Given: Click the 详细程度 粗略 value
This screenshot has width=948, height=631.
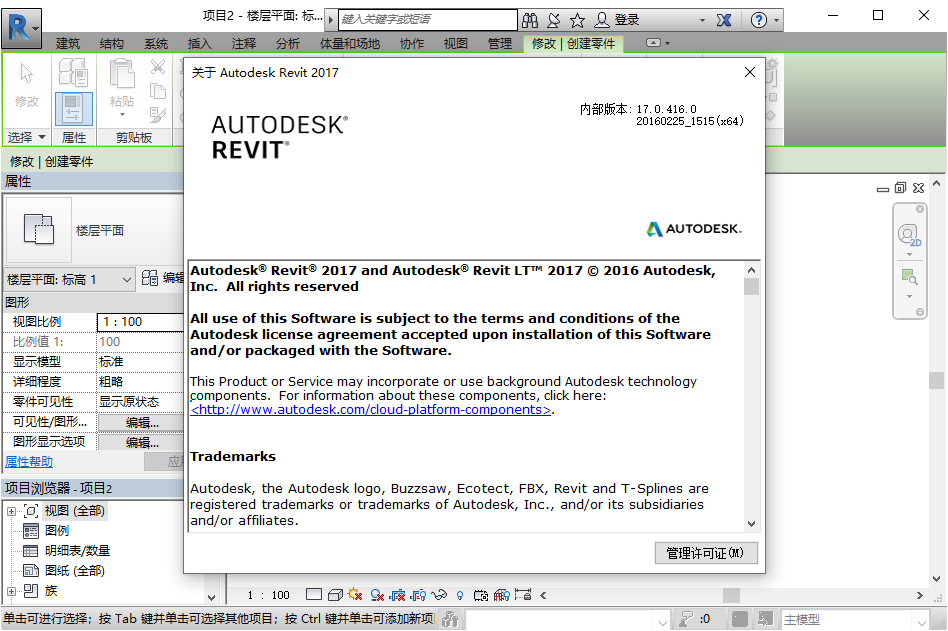Looking at the screenshot, I should (140, 381).
